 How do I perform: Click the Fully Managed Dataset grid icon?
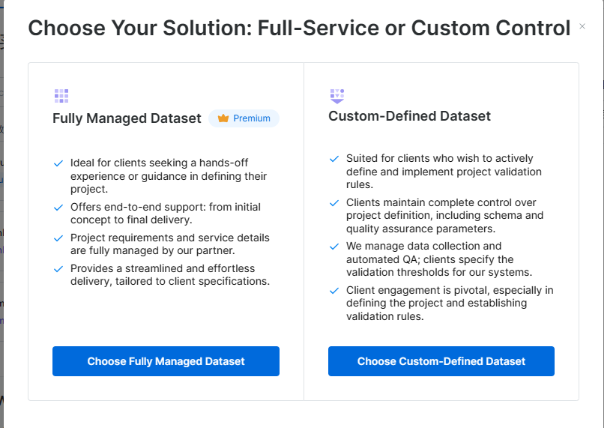pyautogui.click(x=61, y=96)
